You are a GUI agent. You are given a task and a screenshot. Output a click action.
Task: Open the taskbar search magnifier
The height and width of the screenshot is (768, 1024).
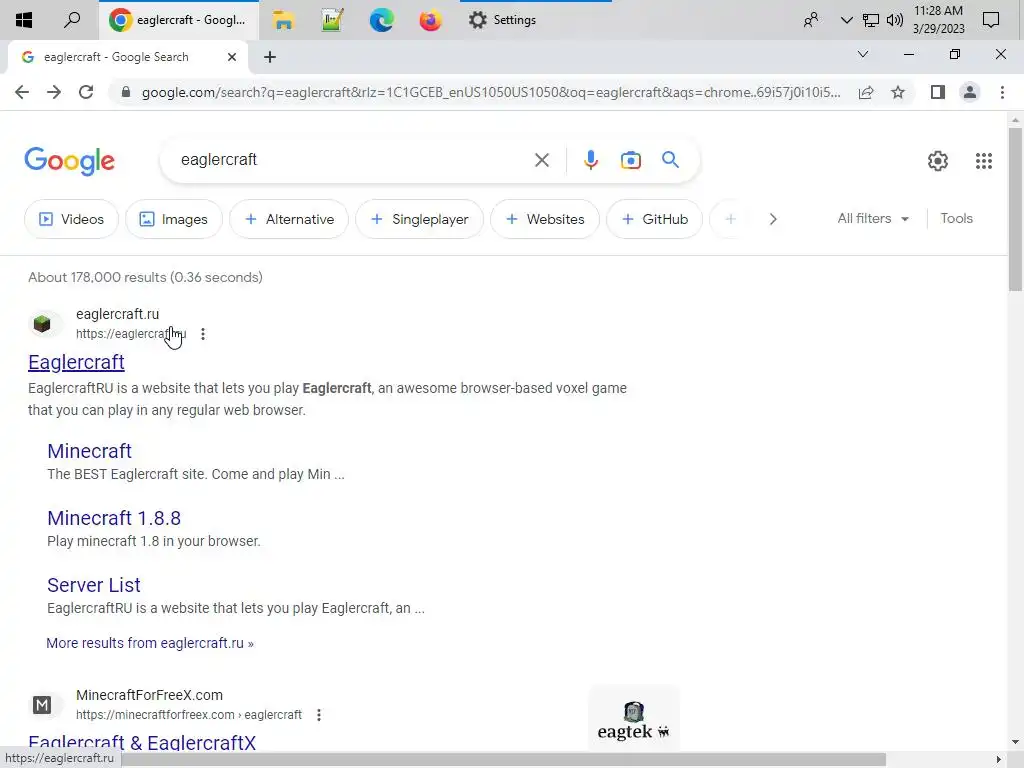click(x=72, y=20)
